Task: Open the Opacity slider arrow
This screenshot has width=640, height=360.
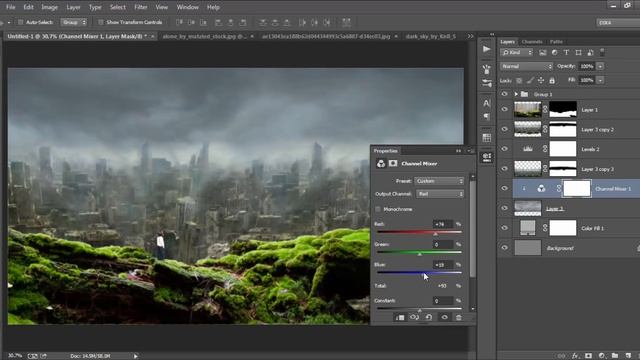Action: coord(600,66)
